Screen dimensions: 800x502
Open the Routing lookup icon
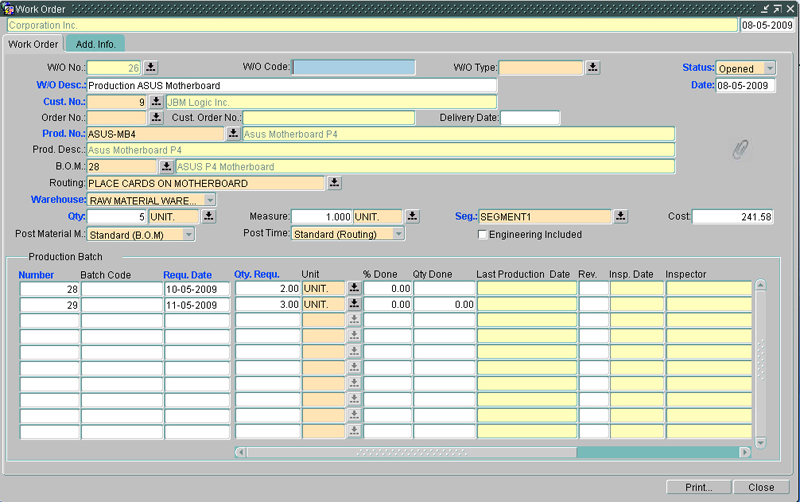334,184
